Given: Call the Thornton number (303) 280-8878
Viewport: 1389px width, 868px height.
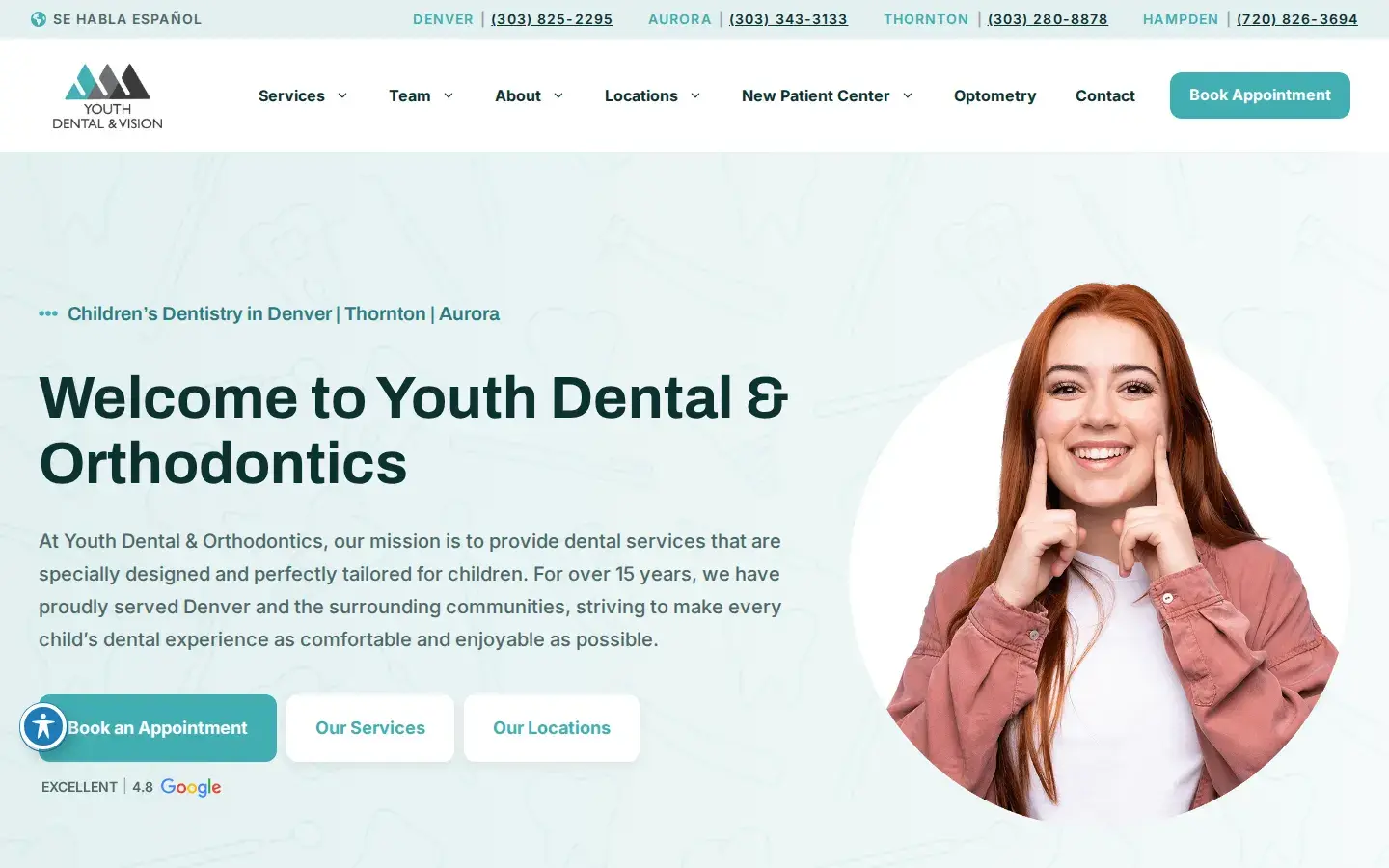Looking at the screenshot, I should (x=1048, y=19).
